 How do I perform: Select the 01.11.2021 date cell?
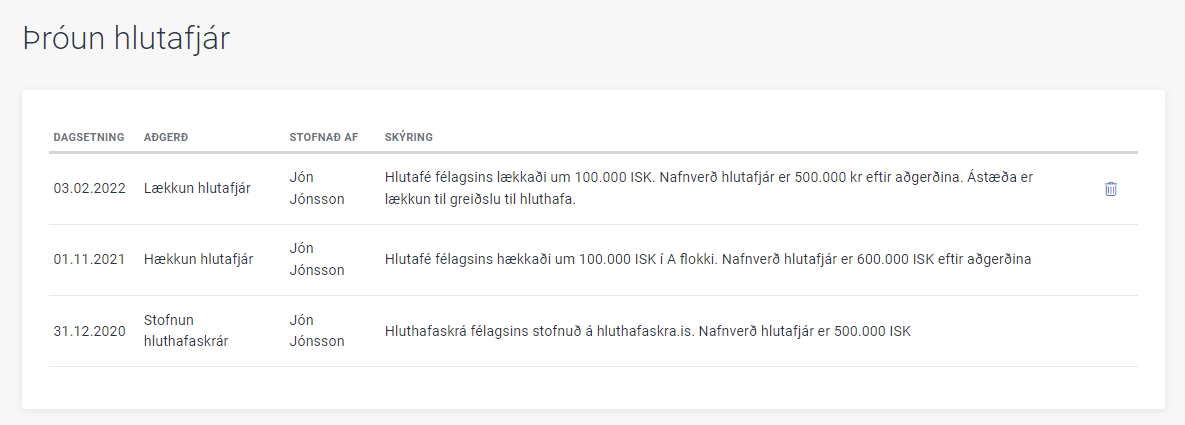[x=89, y=260]
